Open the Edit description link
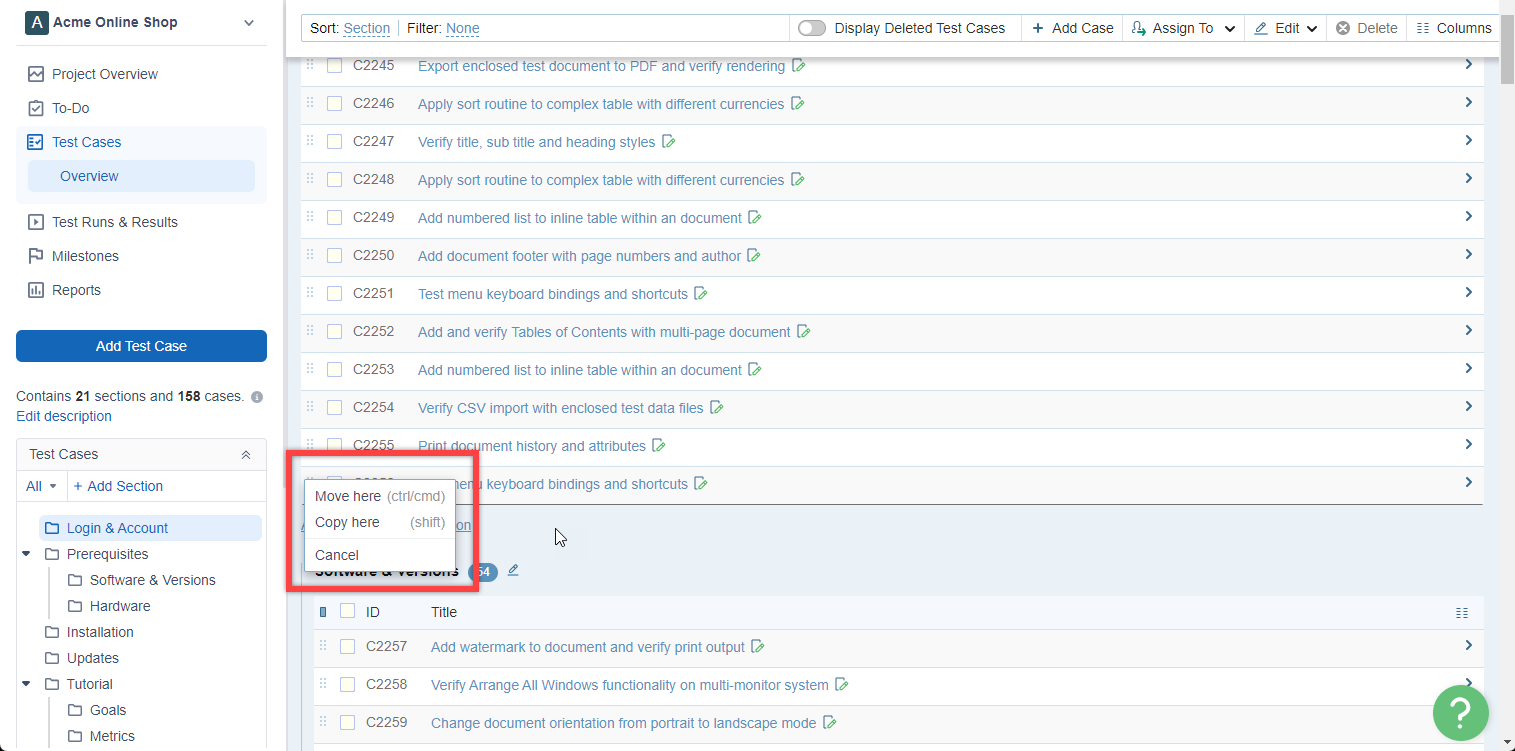Image resolution: width=1515 pixels, height=751 pixels. 64,416
